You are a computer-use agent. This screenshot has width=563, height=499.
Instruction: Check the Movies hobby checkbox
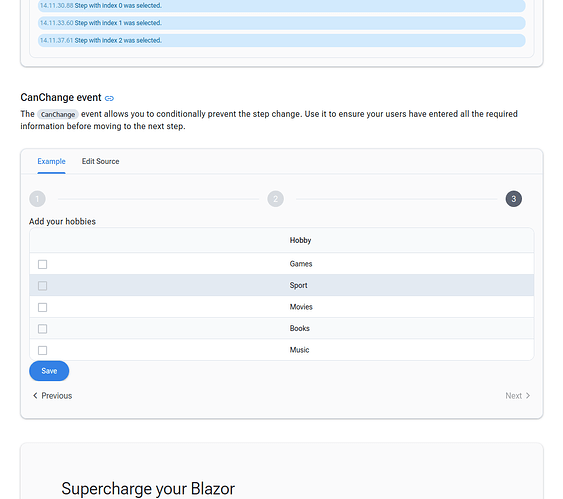click(42, 307)
